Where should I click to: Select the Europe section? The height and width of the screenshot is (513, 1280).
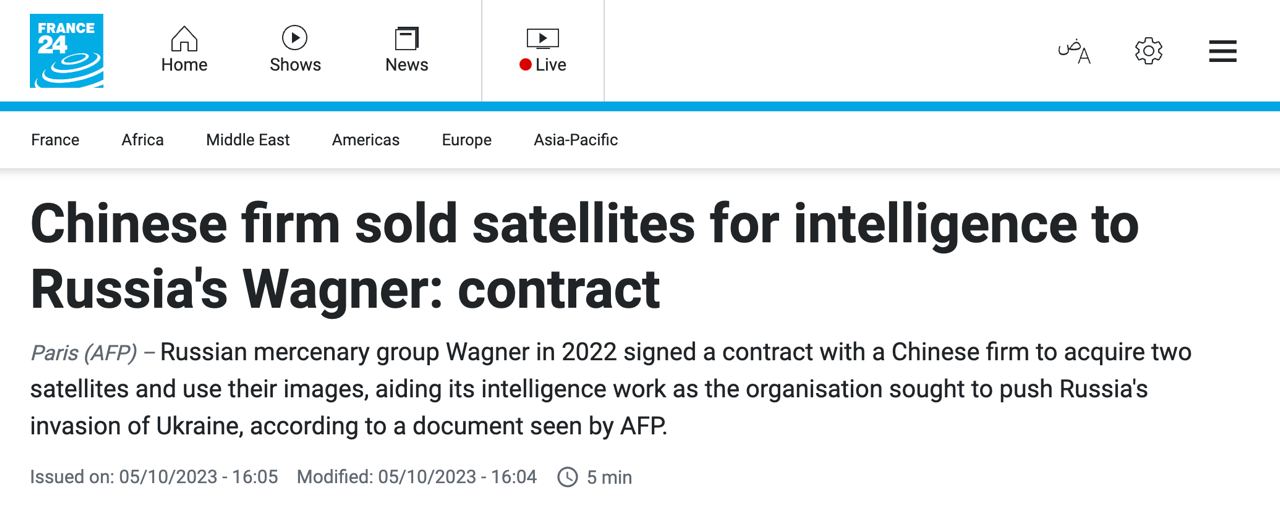tap(467, 140)
